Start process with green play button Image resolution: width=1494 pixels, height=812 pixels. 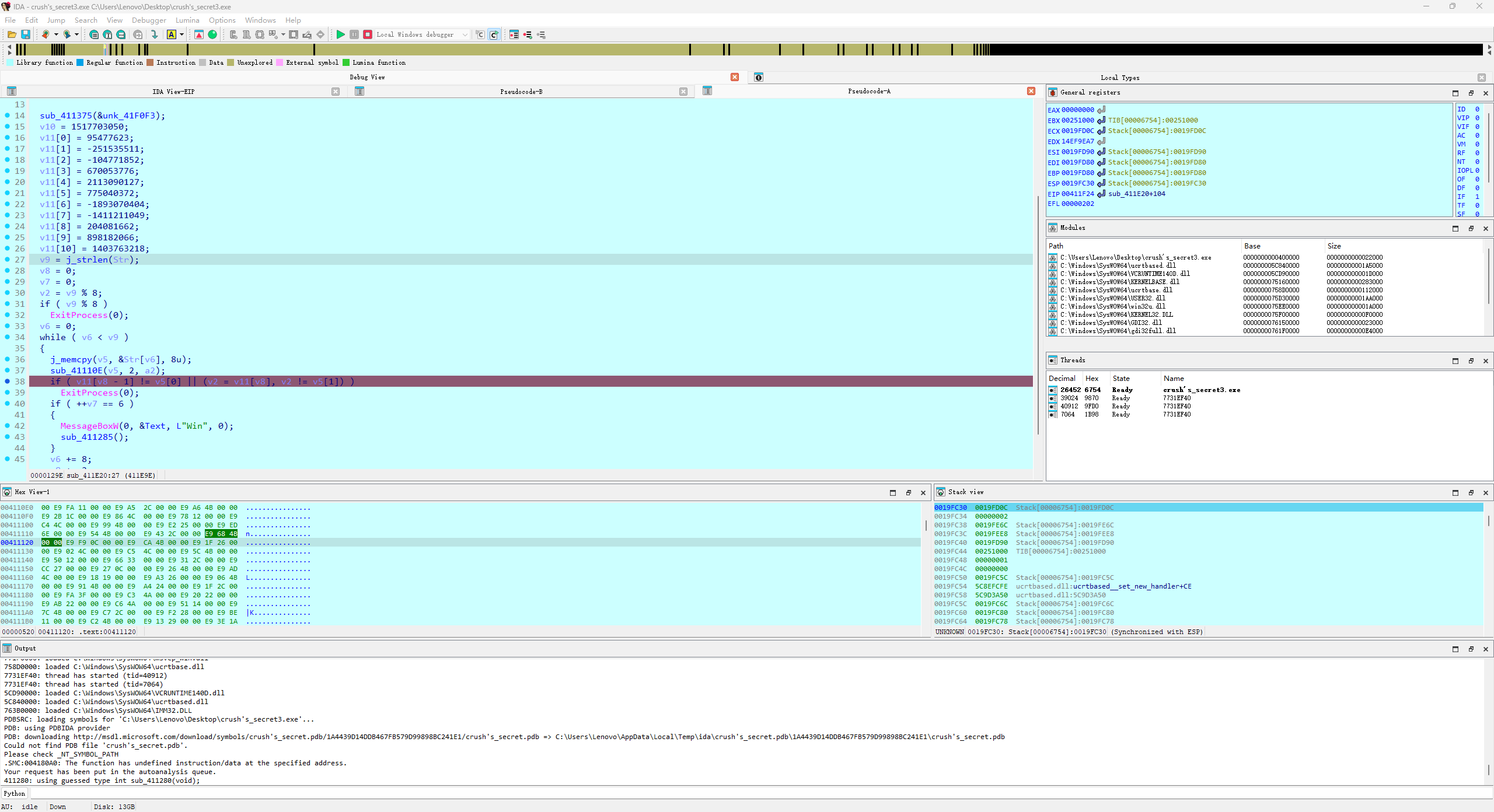point(340,35)
